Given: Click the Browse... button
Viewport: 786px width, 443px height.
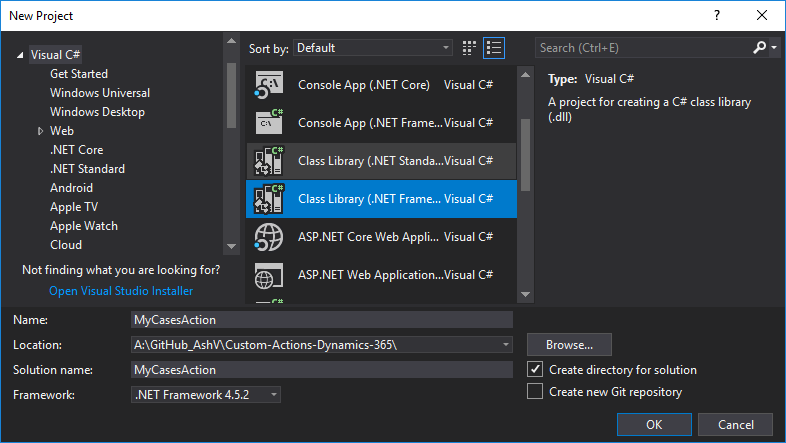Looking at the screenshot, I should click(x=569, y=345).
